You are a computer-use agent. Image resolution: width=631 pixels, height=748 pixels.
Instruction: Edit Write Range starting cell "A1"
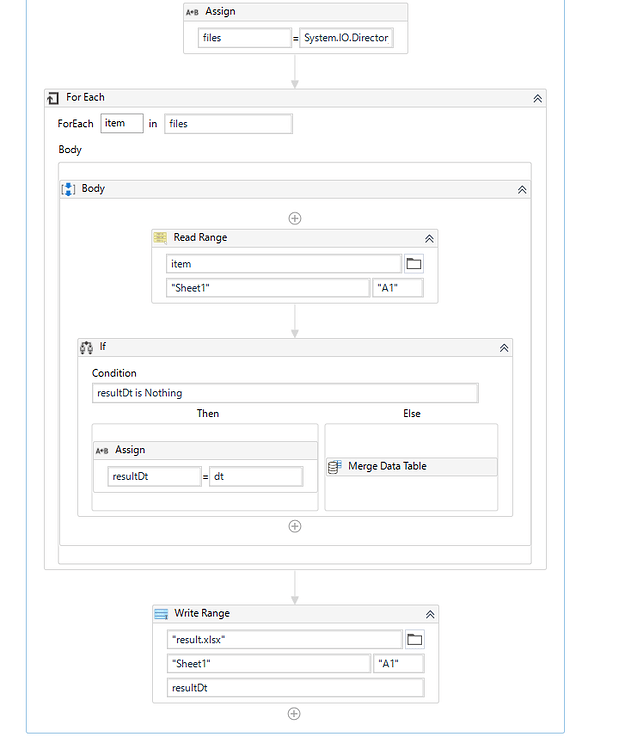click(x=399, y=664)
